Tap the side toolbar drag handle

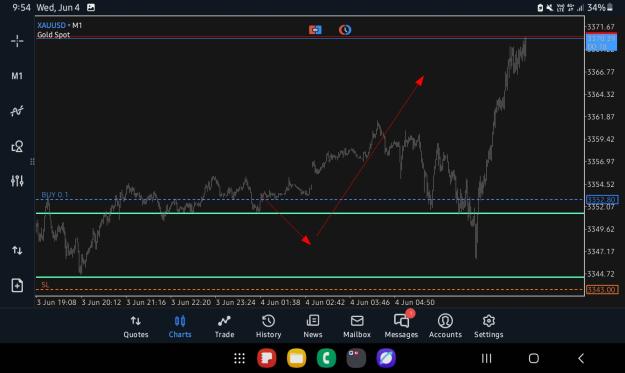pyautogui.click(x=32, y=161)
